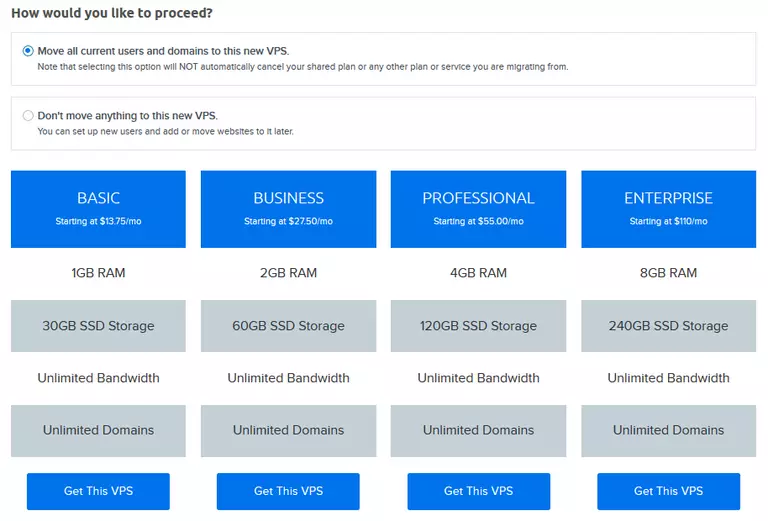This screenshot has height=521, width=768.
Task: Click the BASIC plan header tile
Action: (98, 208)
